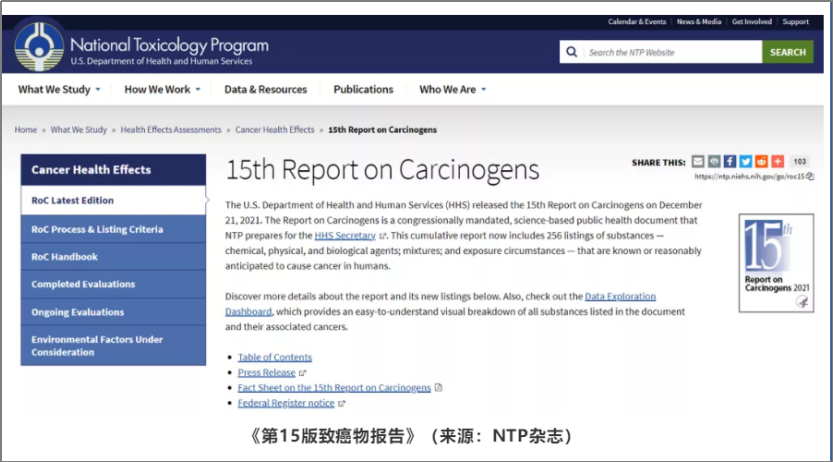This screenshot has width=833, height=462.
Task: Click external link icon after HHS Secretary
Action: 382,236
